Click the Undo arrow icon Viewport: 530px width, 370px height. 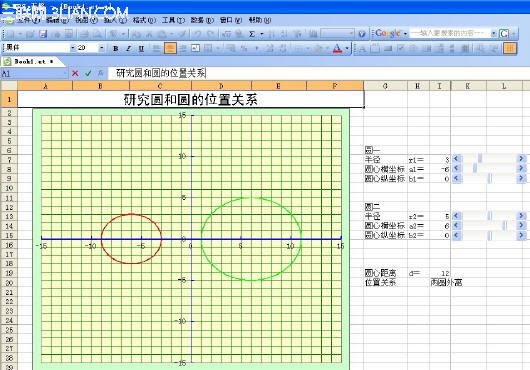click(x=197, y=34)
